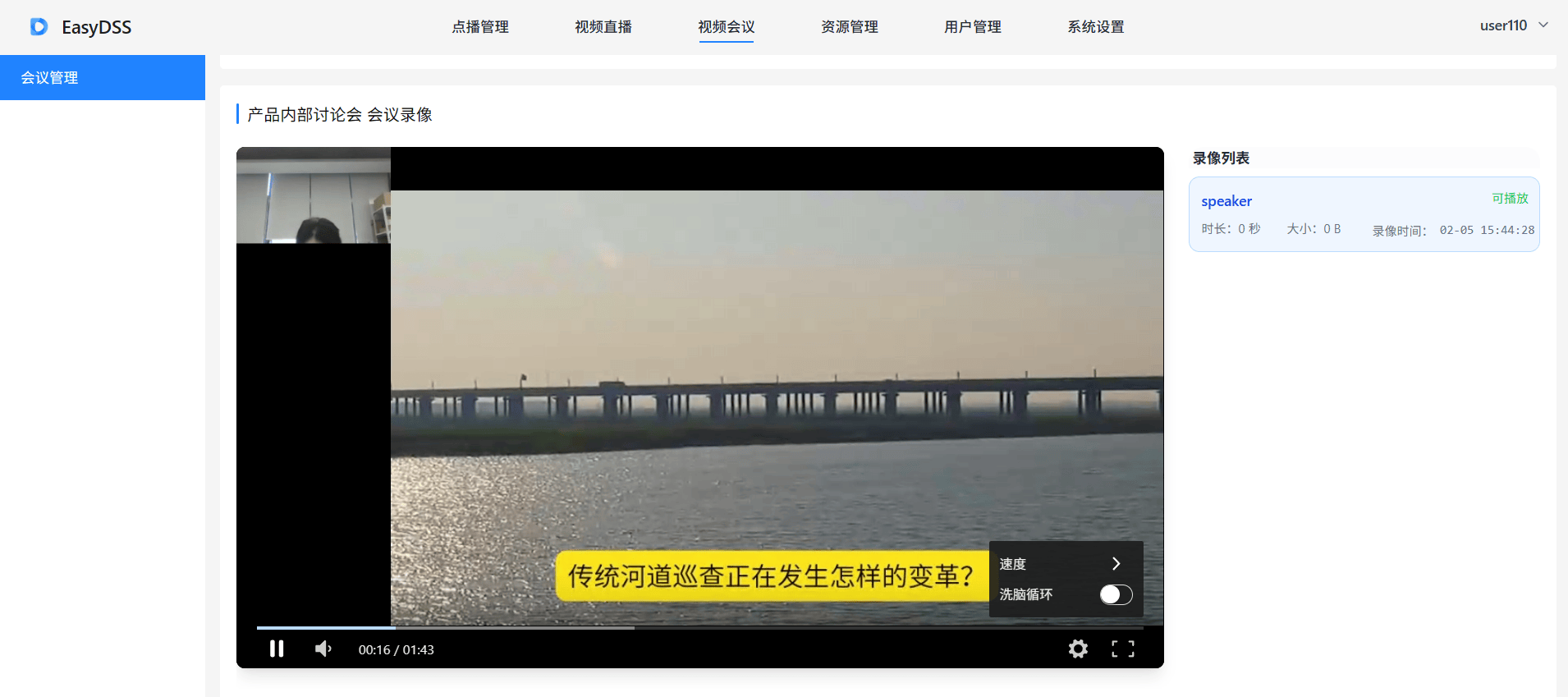Enter fullscreen video mode
The height and width of the screenshot is (697, 1568).
tap(1123, 649)
